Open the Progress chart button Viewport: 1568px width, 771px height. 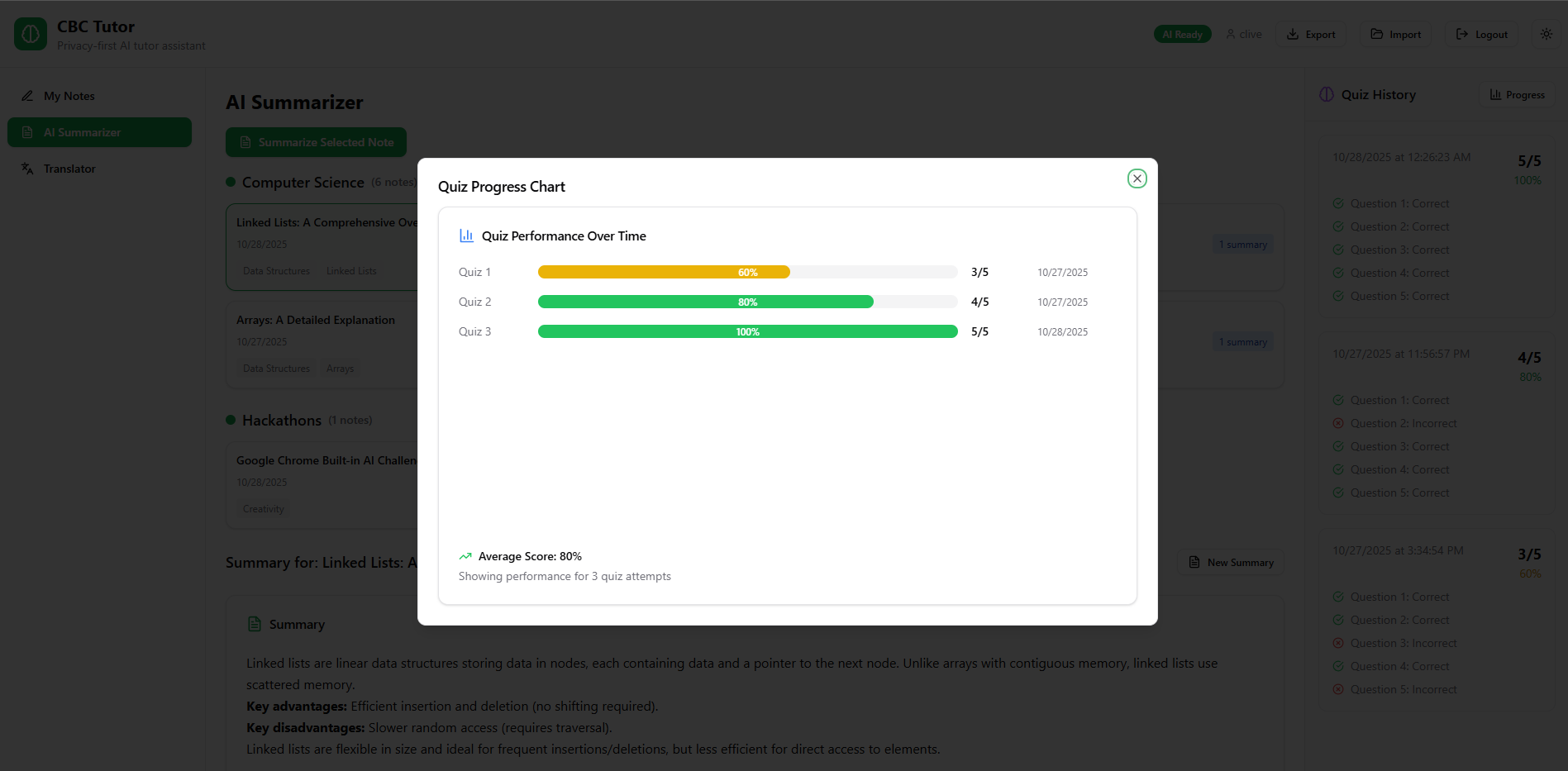click(1517, 95)
